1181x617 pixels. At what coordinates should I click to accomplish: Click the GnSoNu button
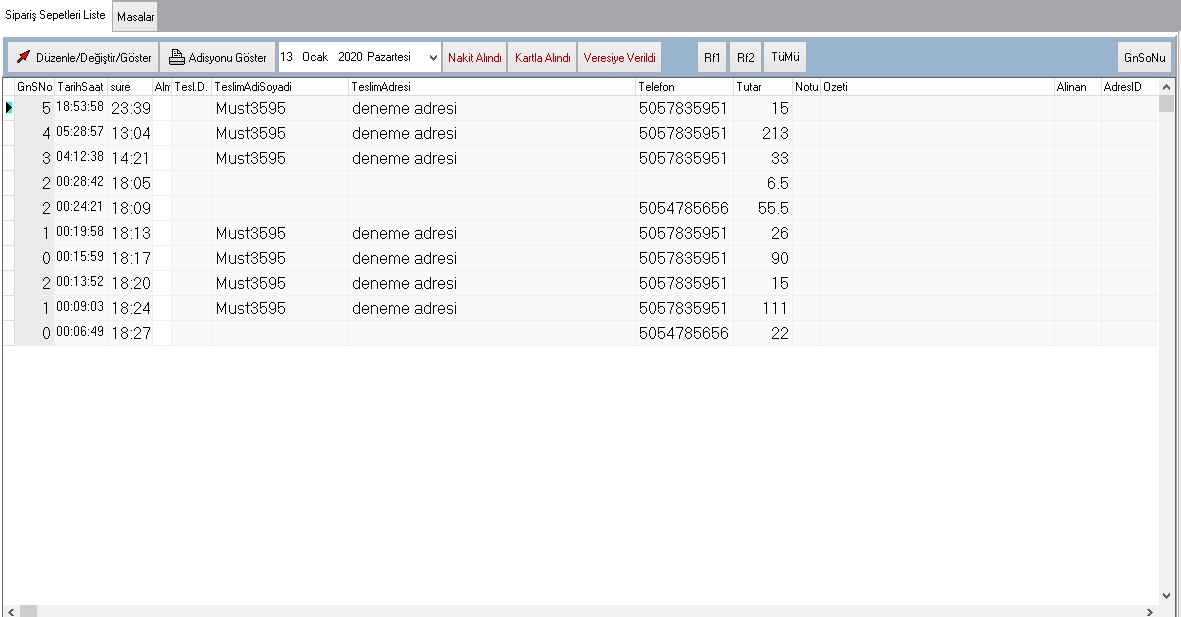pos(1144,58)
